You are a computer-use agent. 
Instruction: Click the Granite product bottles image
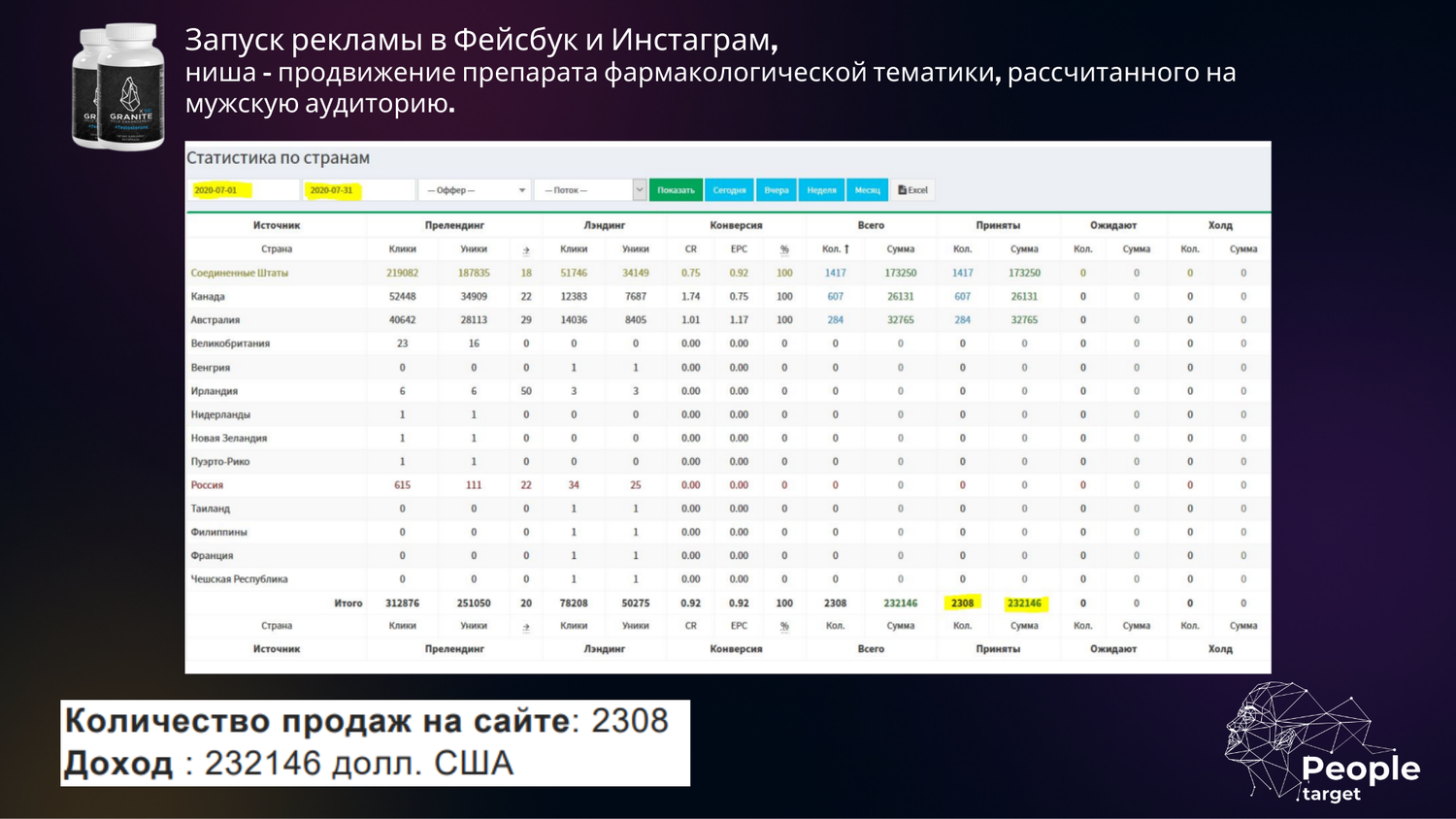pos(118,86)
